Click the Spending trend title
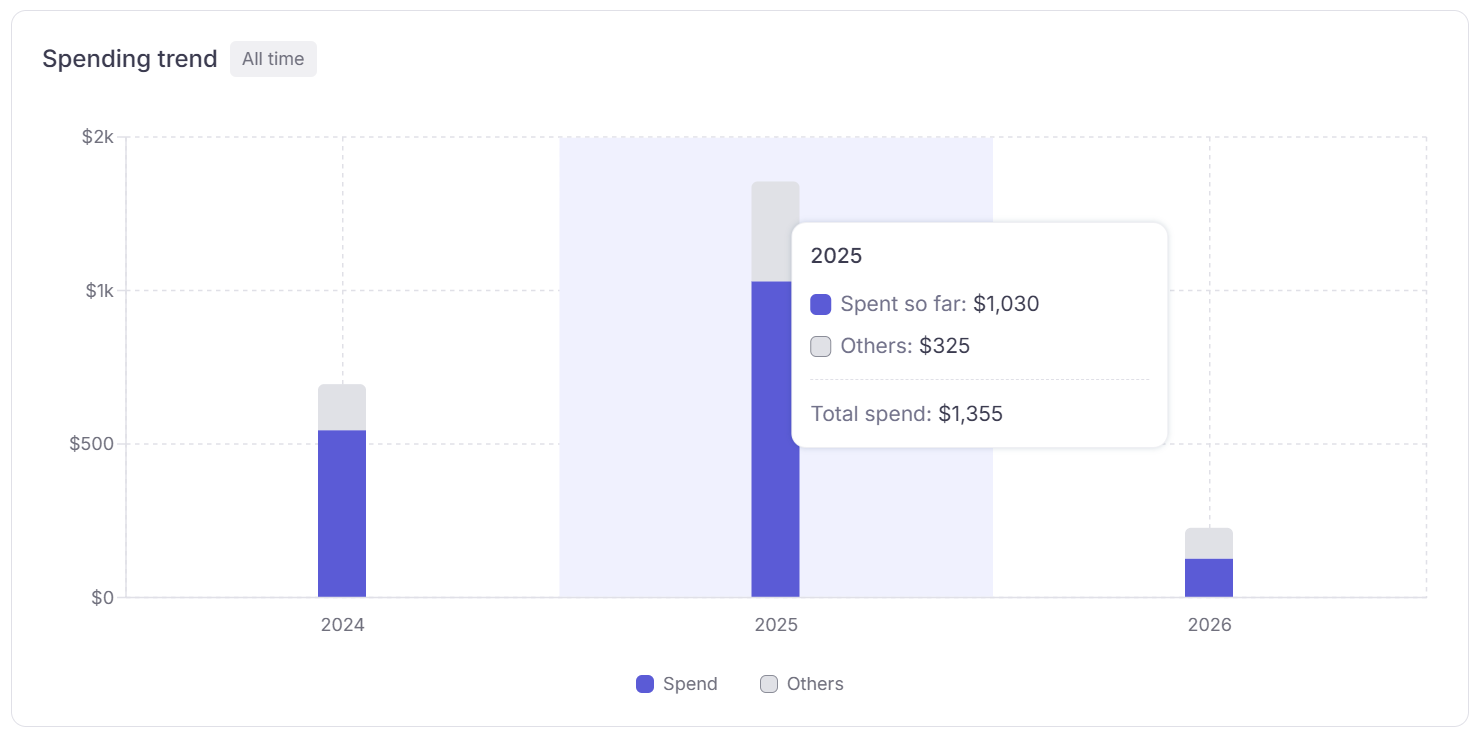The height and width of the screenshot is (730, 1475). click(x=130, y=59)
